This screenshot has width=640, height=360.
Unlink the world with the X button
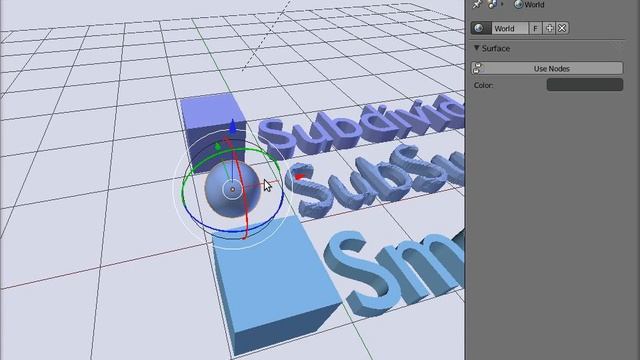pos(562,28)
